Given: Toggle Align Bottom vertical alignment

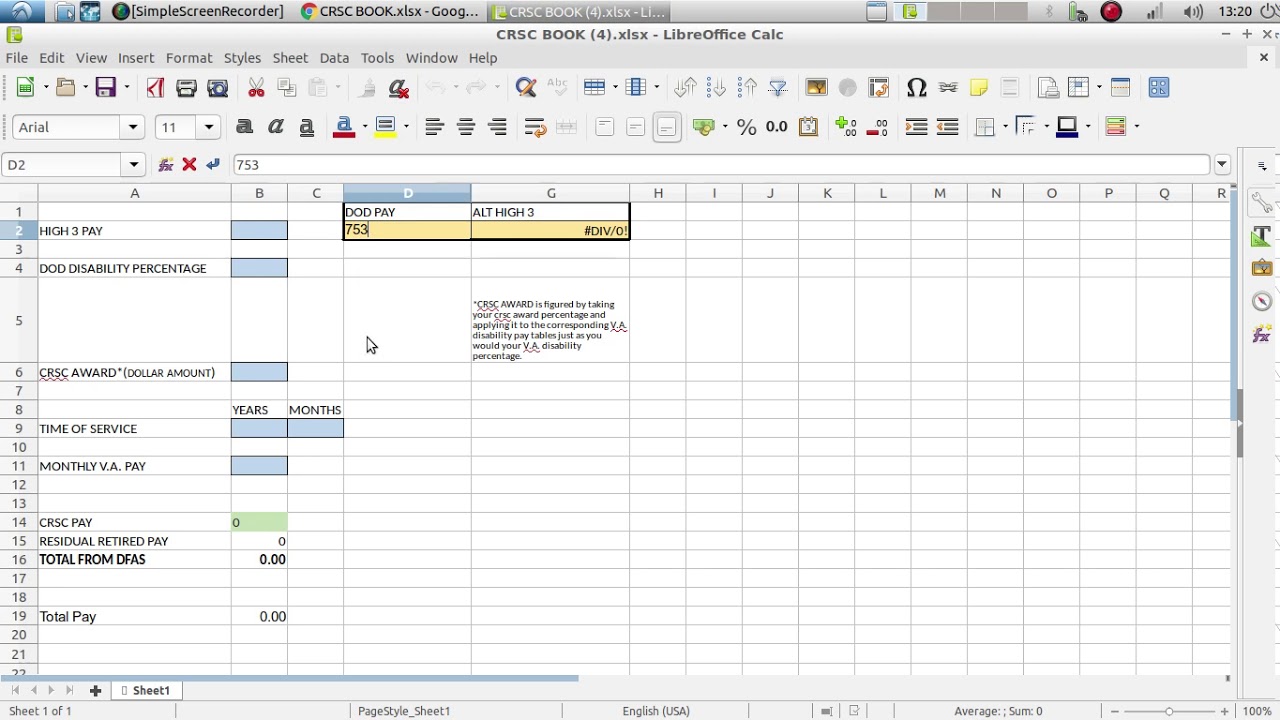Looking at the screenshot, I should click(667, 127).
